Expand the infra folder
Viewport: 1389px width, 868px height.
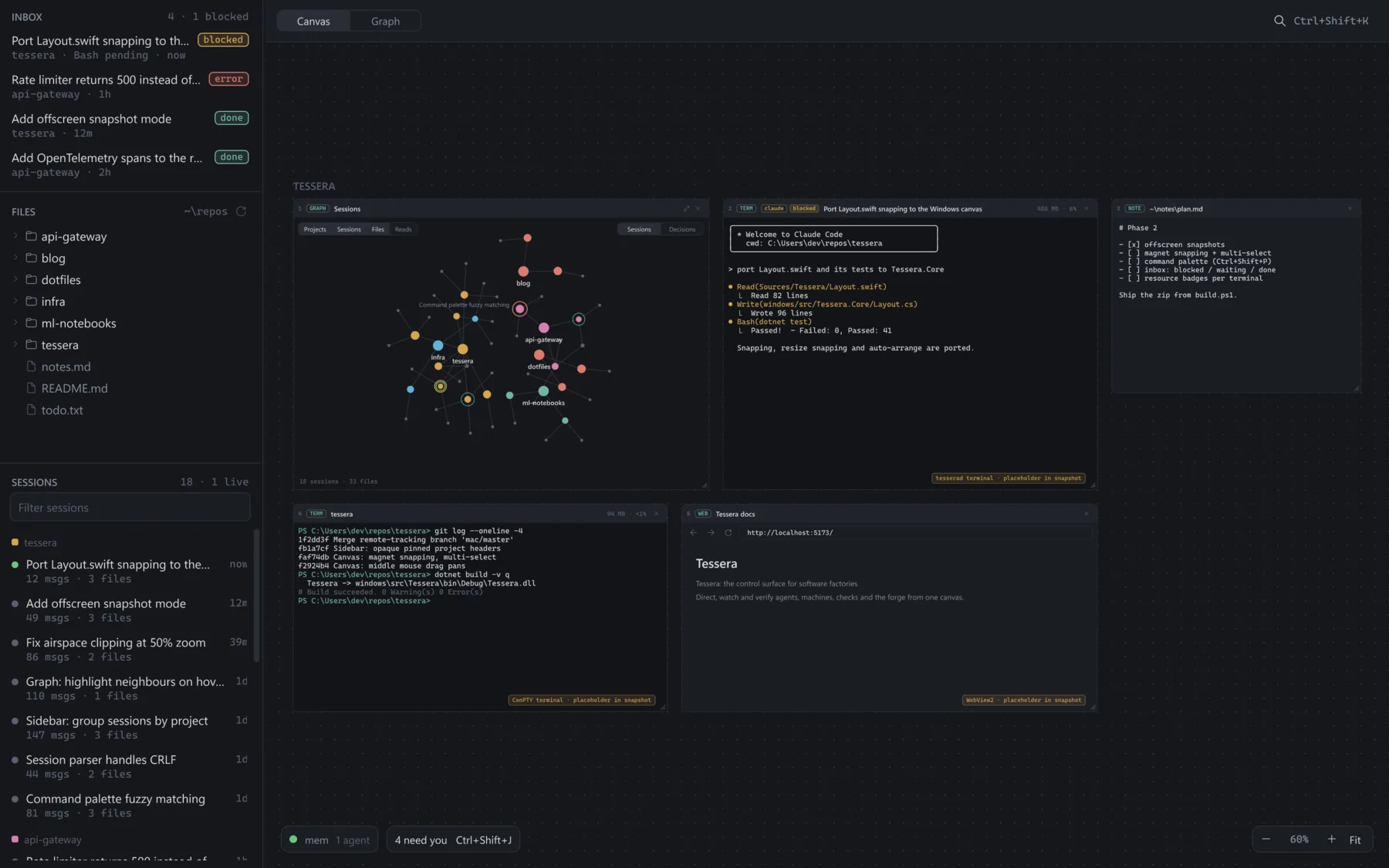click(x=15, y=301)
